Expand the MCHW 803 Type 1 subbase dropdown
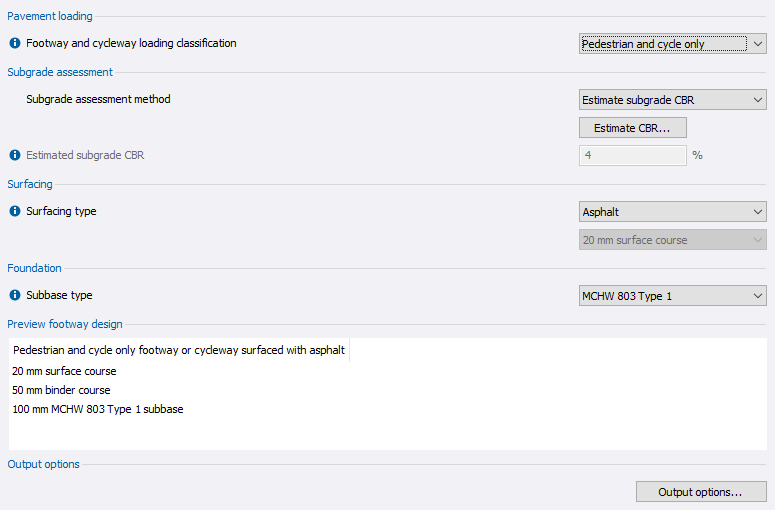775x510 pixels. [x=673, y=296]
